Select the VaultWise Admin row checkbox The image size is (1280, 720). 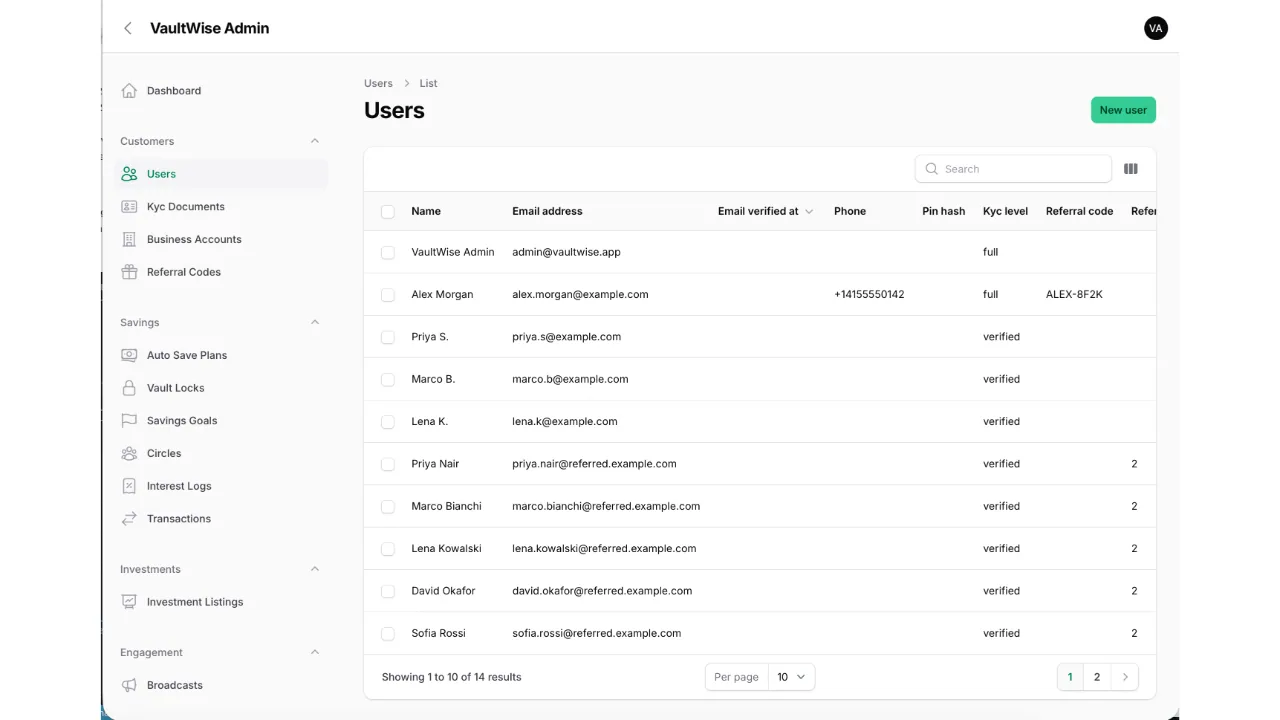point(388,253)
